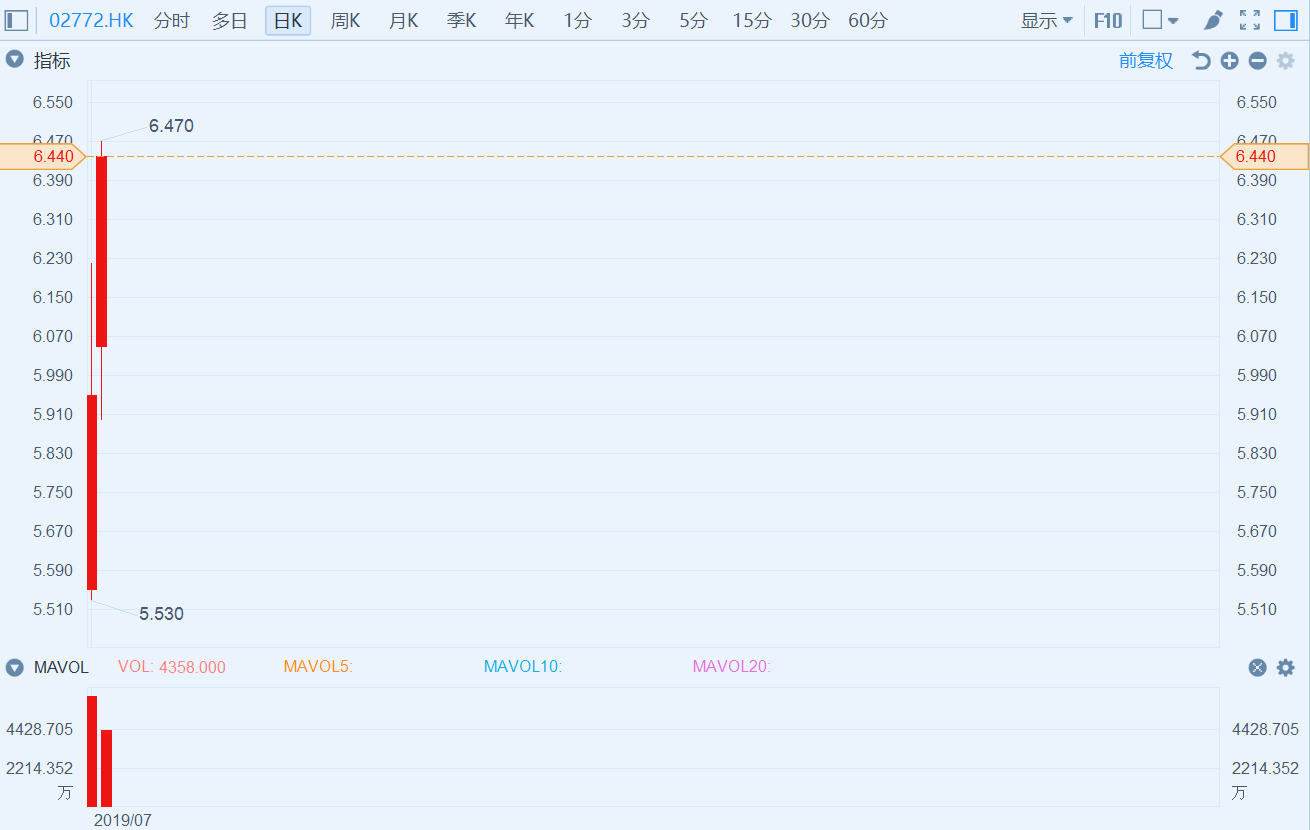The image size is (1310, 830).
Task: Switch to 3分 minute chart
Action: click(x=635, y=20)
